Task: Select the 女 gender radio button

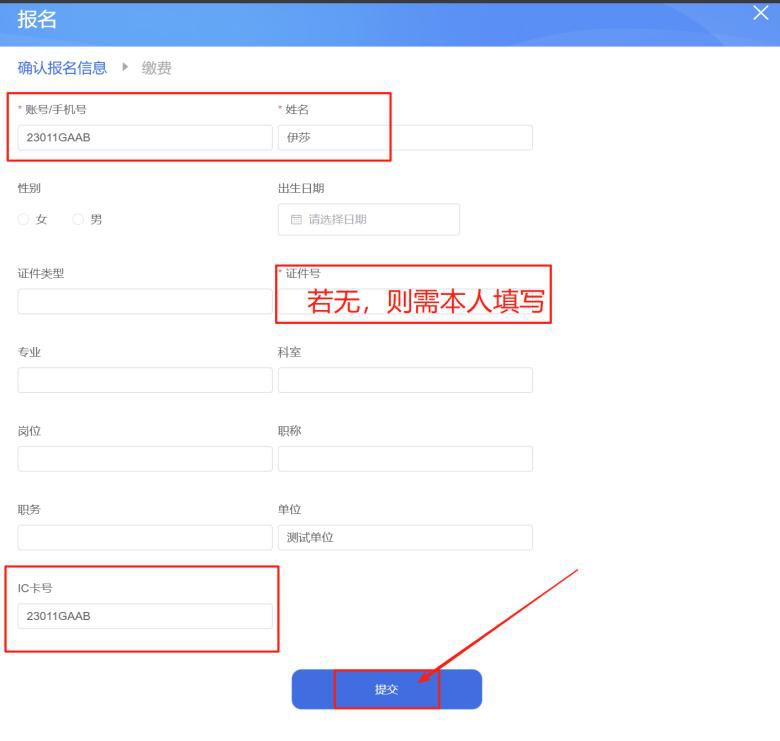Action: pyautogui.click(x=24, y=220)
